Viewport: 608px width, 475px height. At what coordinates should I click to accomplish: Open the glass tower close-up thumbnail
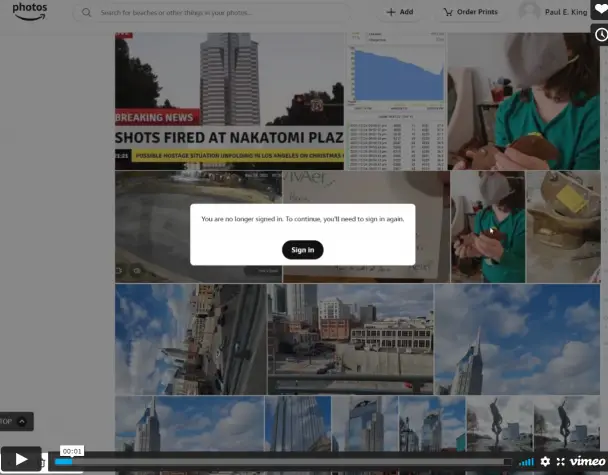coord(298,423)
